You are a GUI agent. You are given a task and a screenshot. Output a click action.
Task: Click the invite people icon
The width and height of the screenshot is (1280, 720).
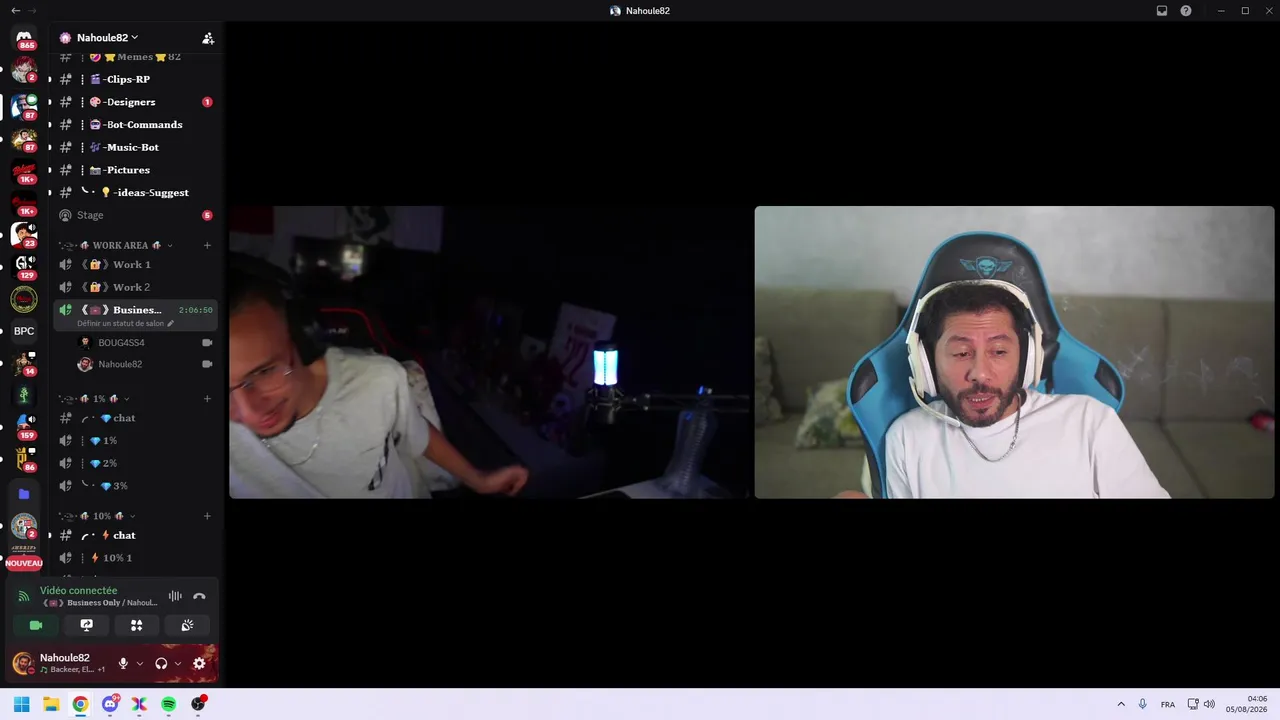pos(208,38)
